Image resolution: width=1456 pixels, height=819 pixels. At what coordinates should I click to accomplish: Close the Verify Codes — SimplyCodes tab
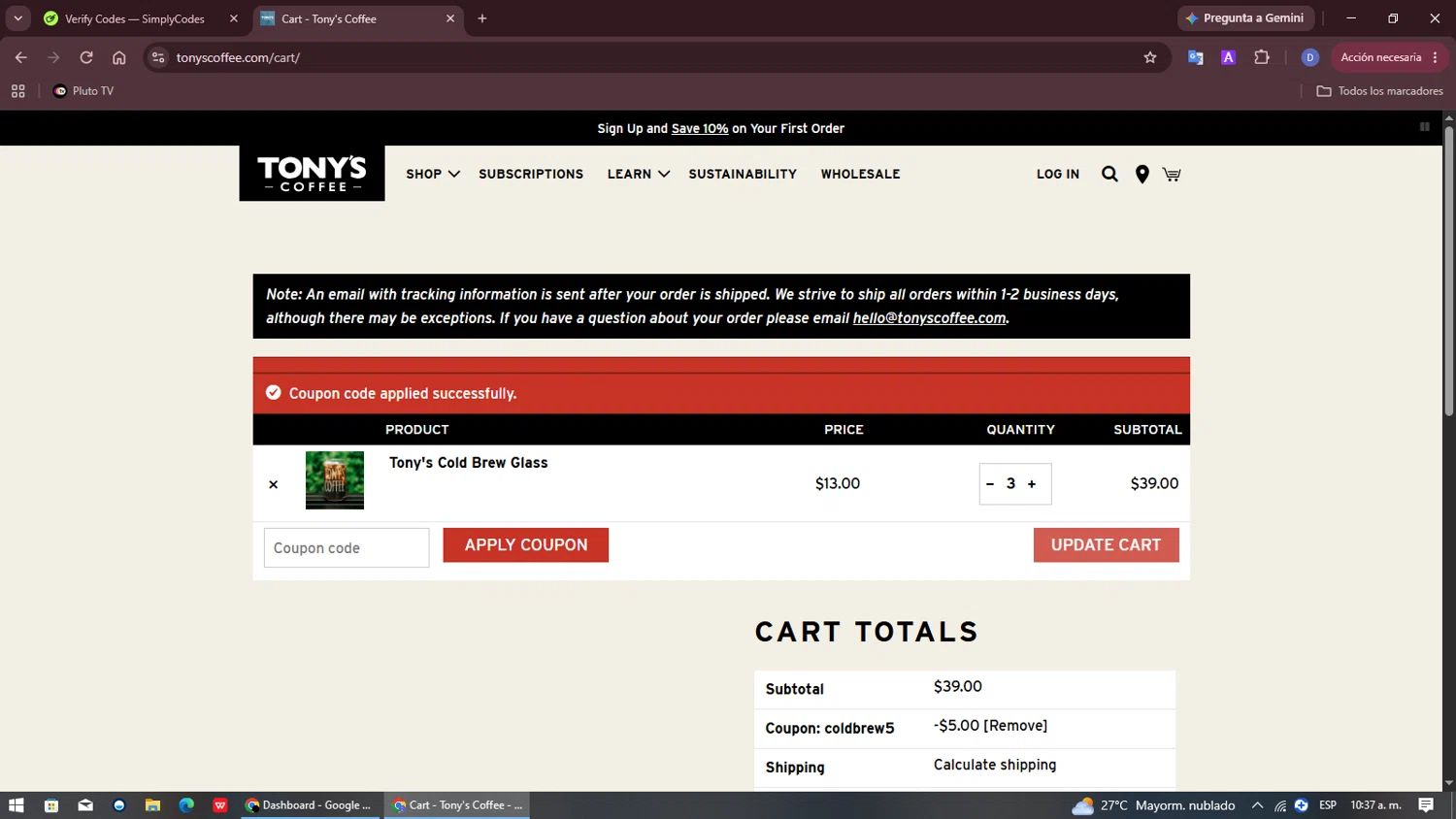233,18
